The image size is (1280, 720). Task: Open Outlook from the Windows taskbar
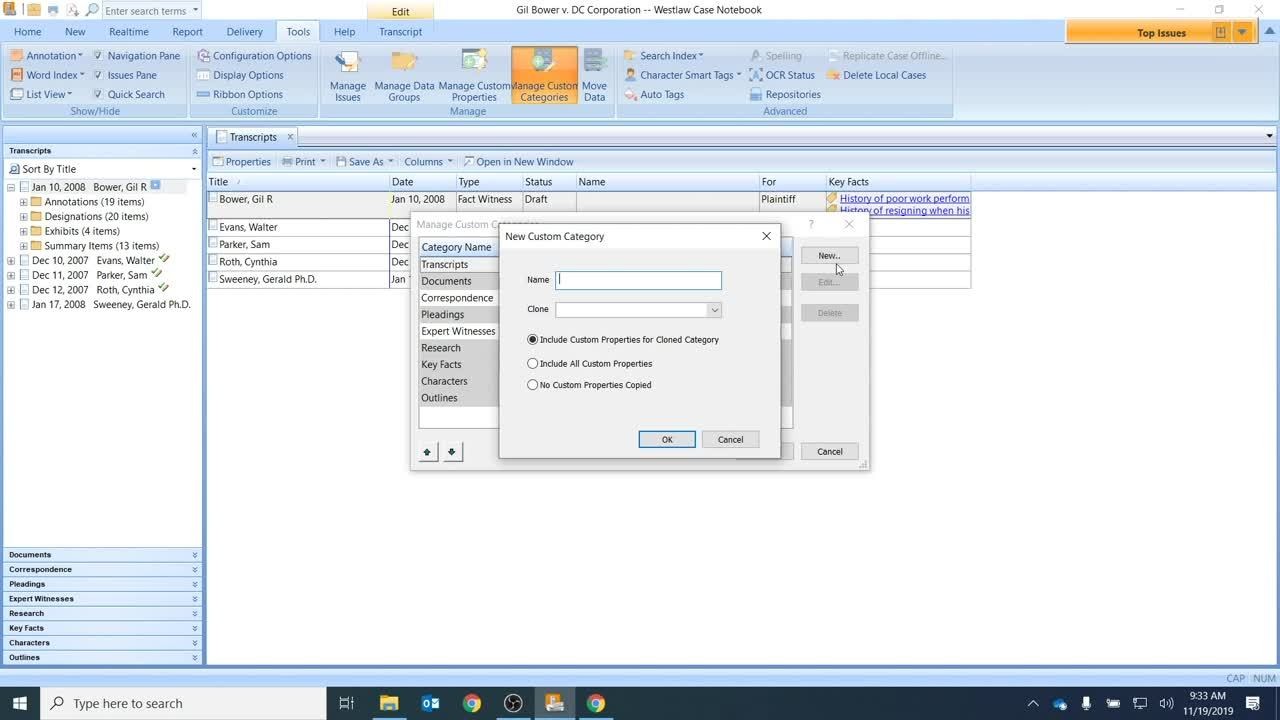pyautogui.click(x=431, y=703)
